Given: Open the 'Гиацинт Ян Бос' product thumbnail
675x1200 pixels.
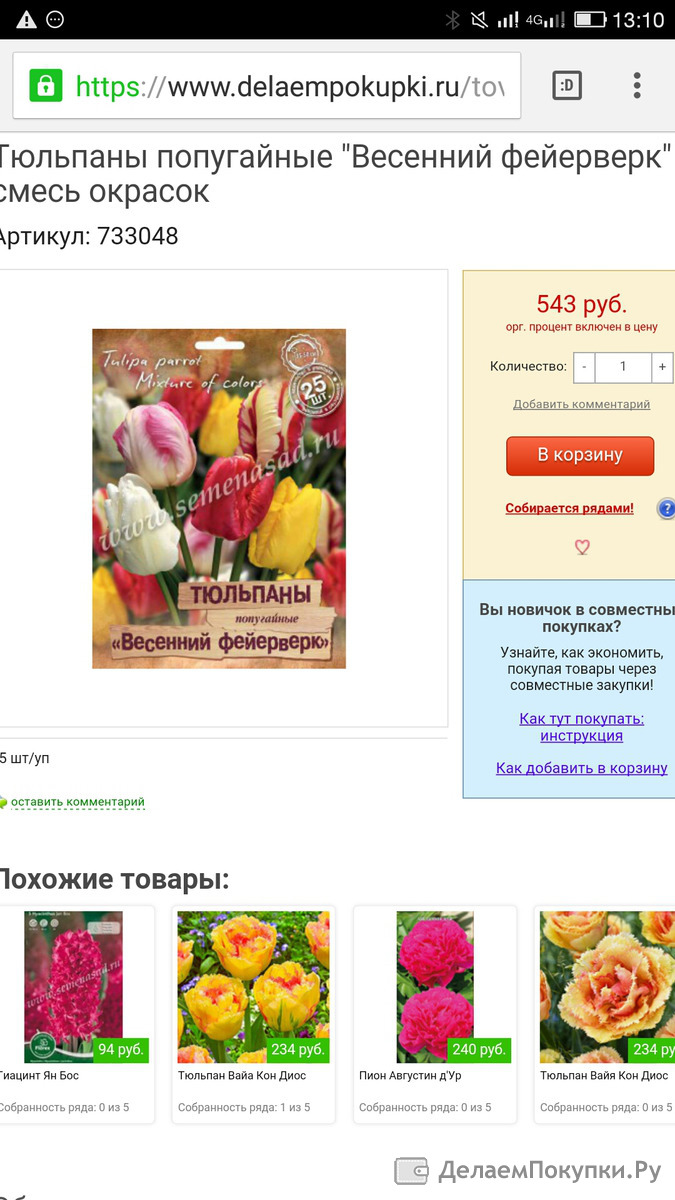Looking at the screenshot, I should pyautogui.click(x=73, y=987).
